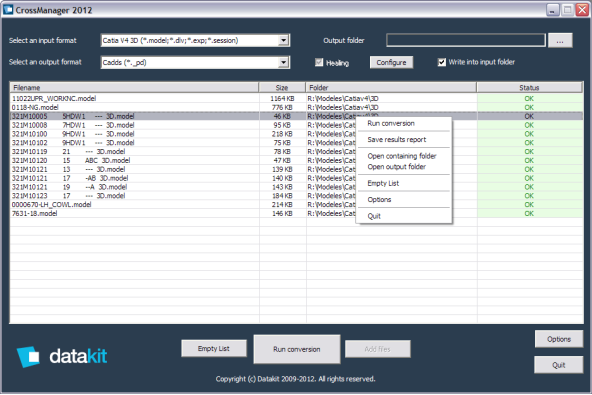Click the Configure button
Image resolution: width=592 pixels, height=395 pixels.
[x=391, y=62]
